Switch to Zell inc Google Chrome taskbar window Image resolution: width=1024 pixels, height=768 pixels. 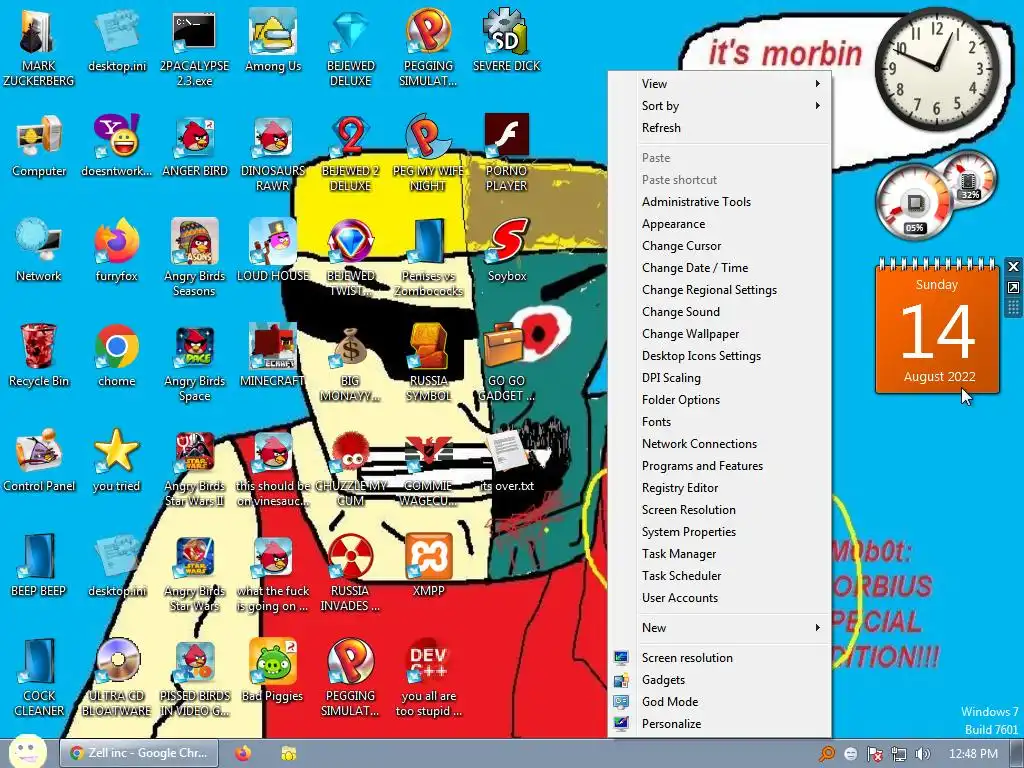coord(138,753)
